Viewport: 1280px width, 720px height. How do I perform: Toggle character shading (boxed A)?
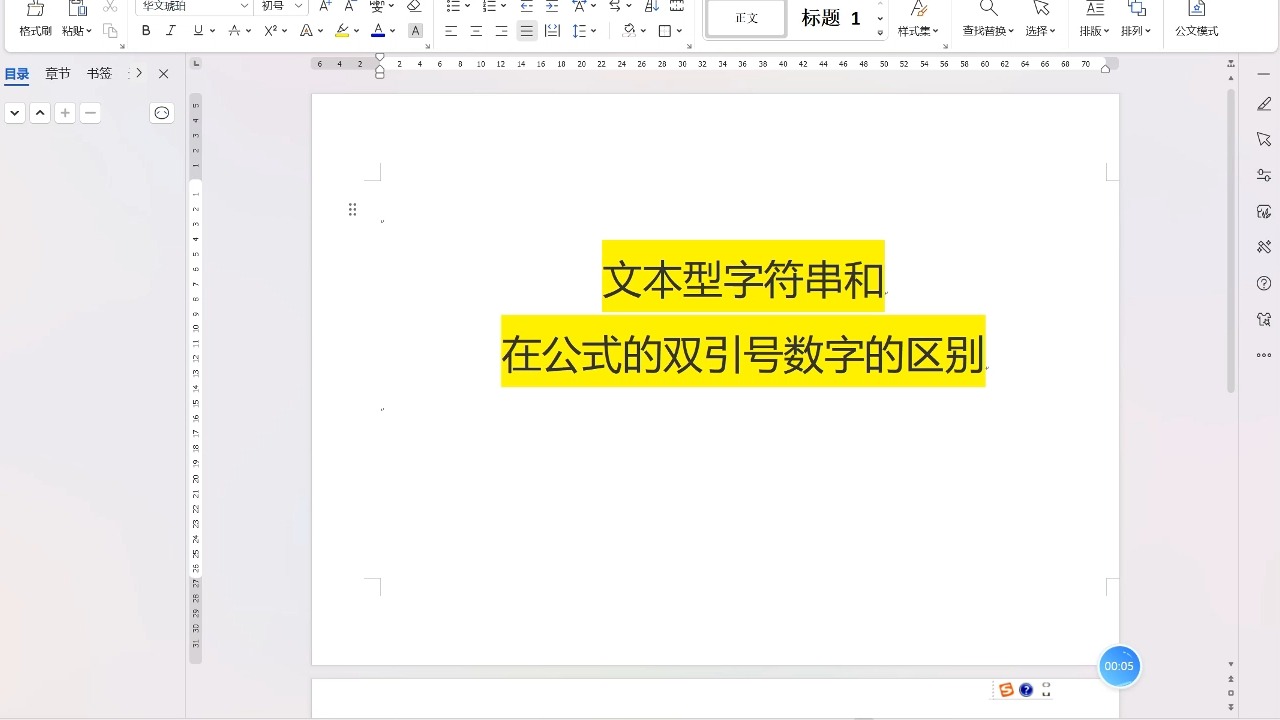pos(416,31)
